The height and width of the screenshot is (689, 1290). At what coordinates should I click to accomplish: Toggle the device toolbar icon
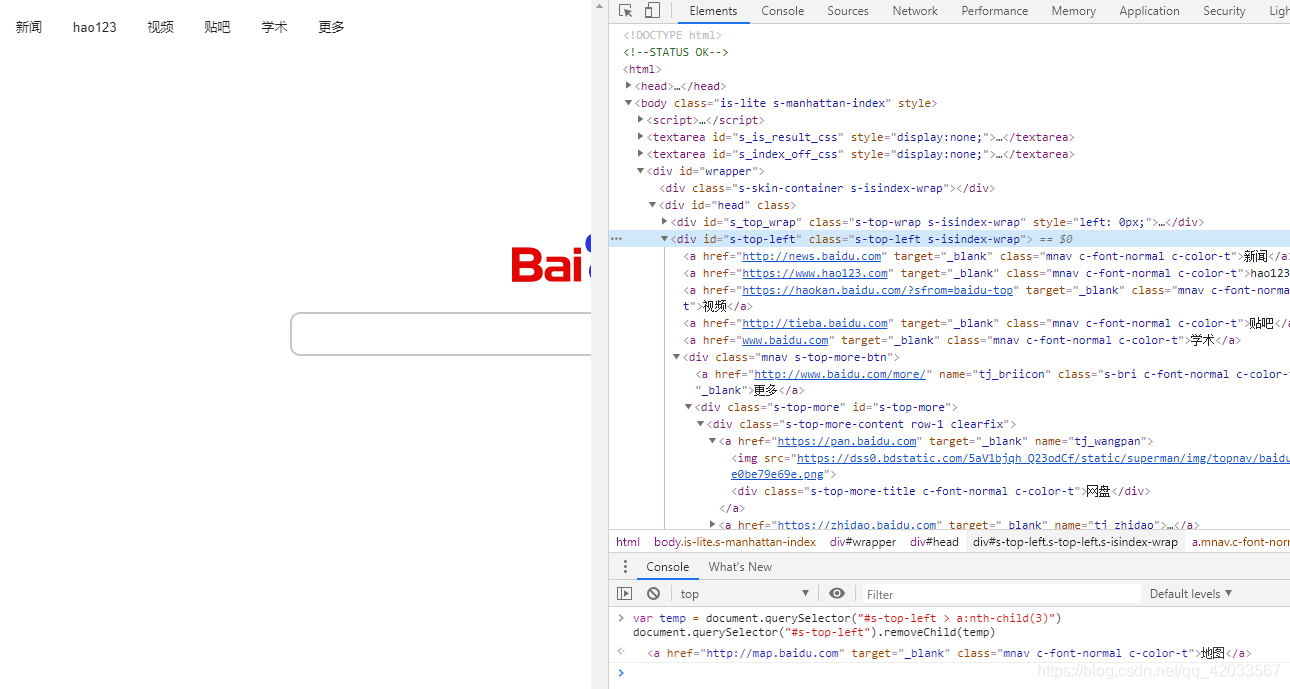pyautogui.click(x=652, y=11)
